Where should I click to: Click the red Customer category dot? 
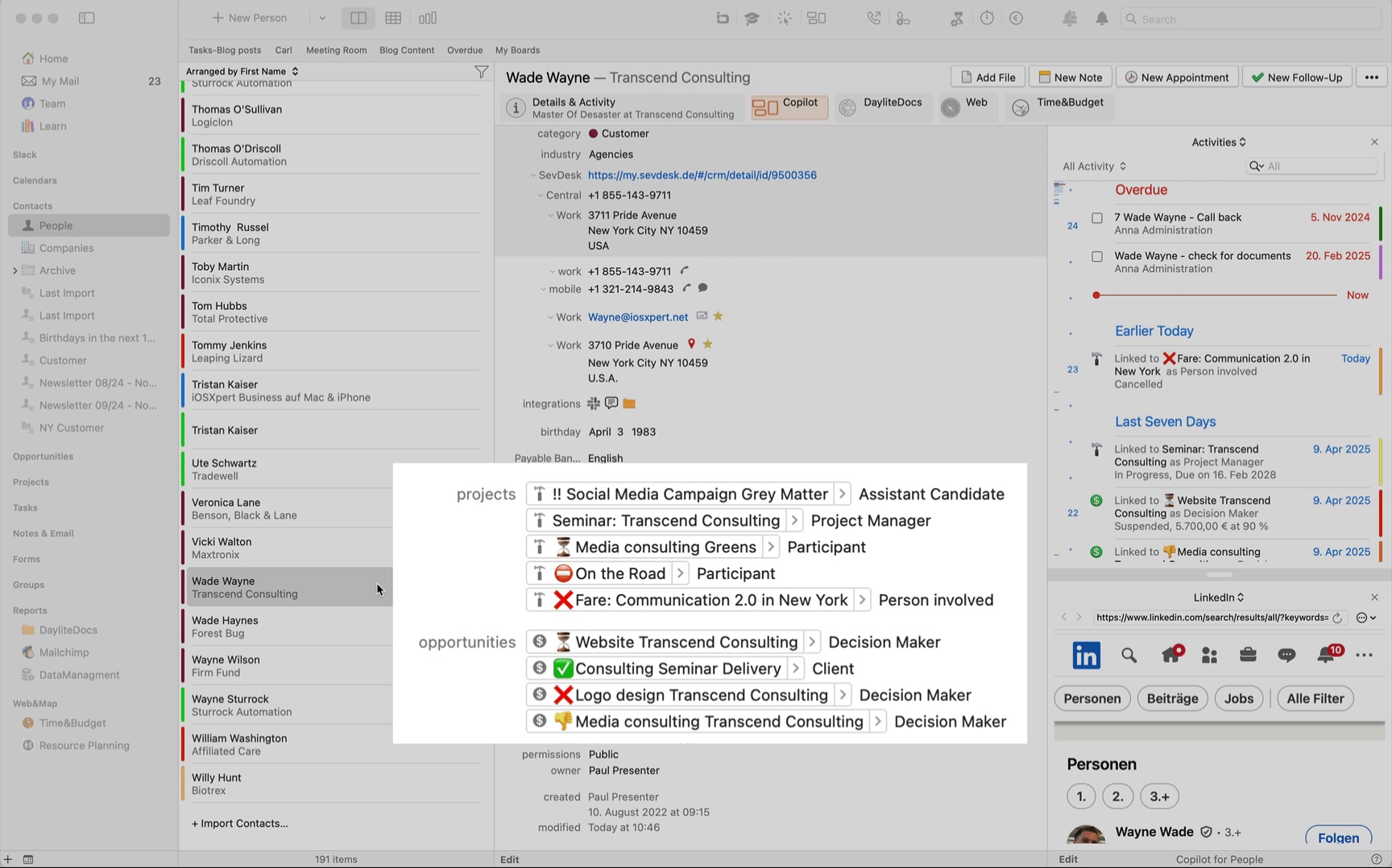pyautogui.click(x=593, y=134)
